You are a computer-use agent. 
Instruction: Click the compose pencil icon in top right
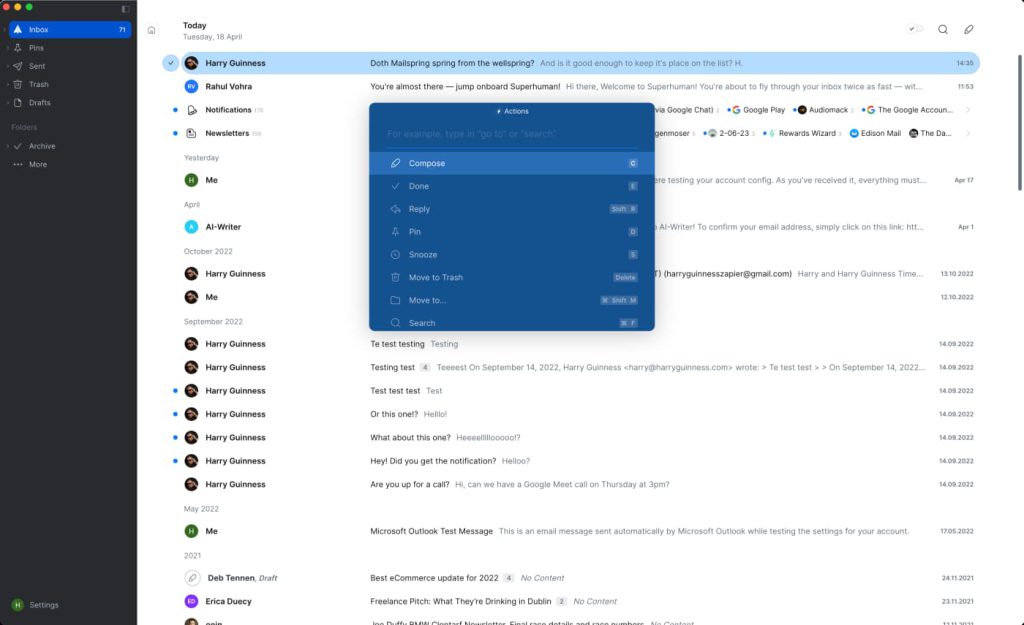pyautogui.click(x=968, y=29)
